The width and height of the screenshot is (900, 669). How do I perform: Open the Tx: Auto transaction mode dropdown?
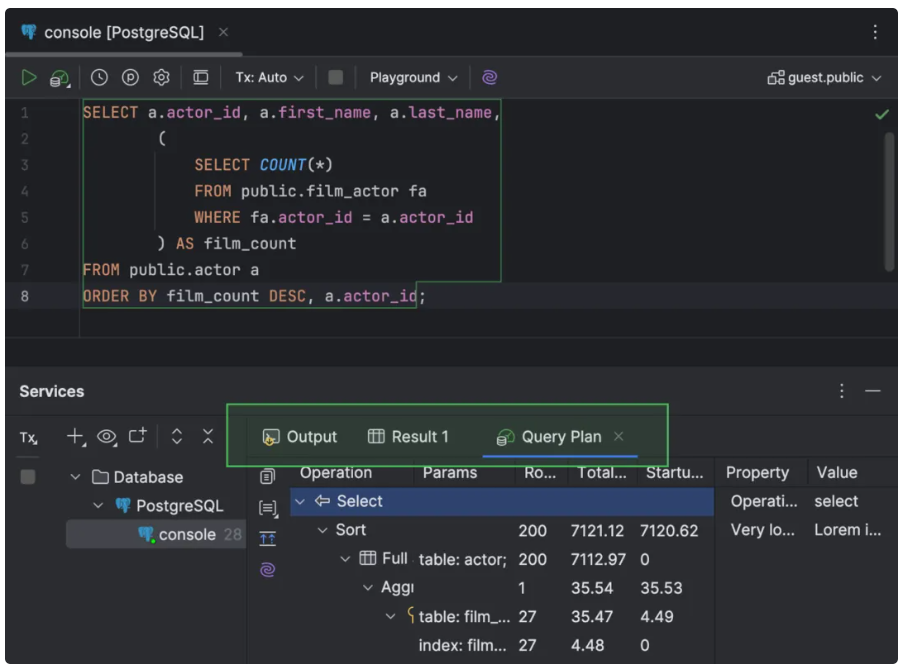click(x=268, y=77)
